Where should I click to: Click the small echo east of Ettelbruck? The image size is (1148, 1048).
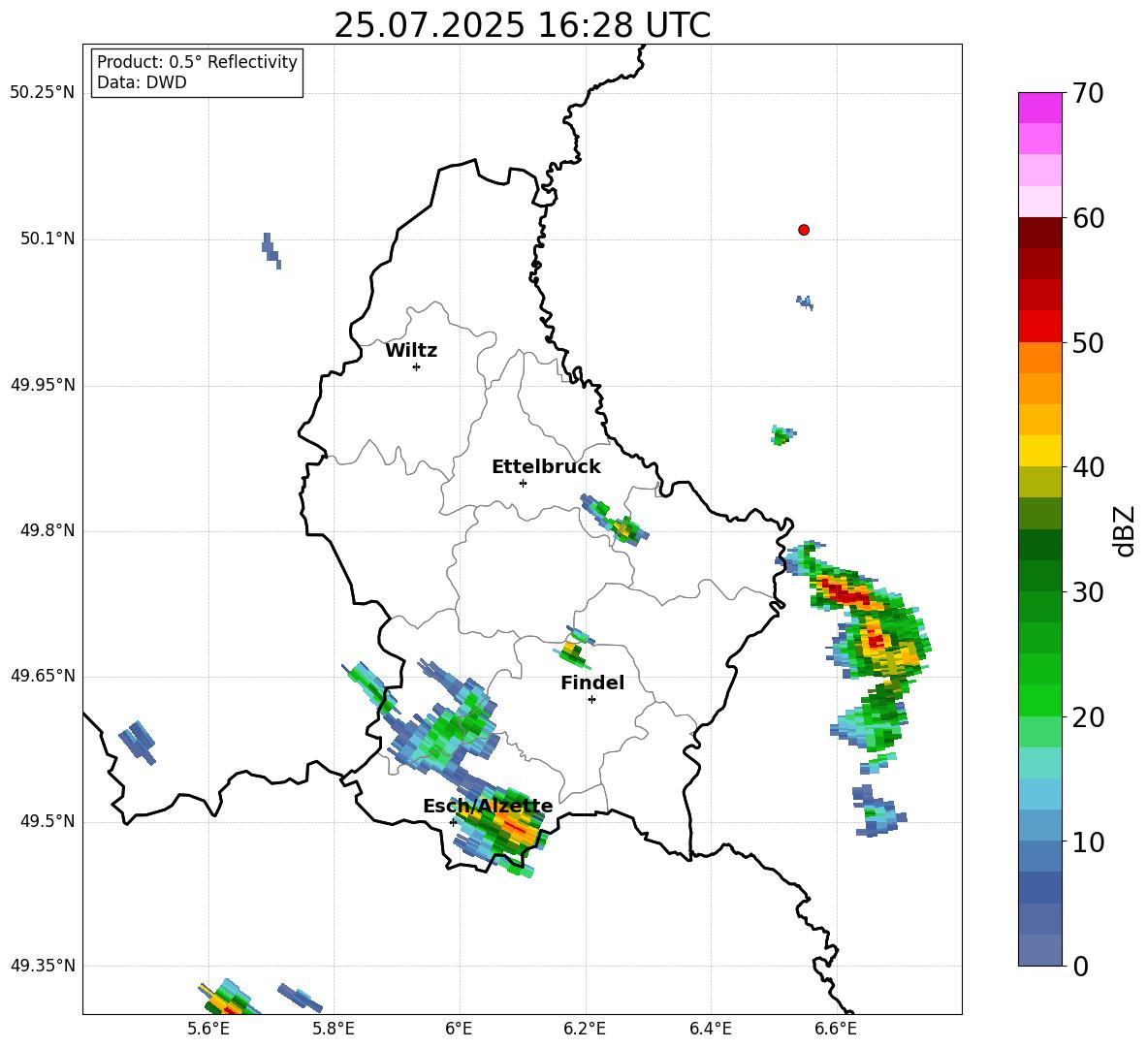coord(615,521)
